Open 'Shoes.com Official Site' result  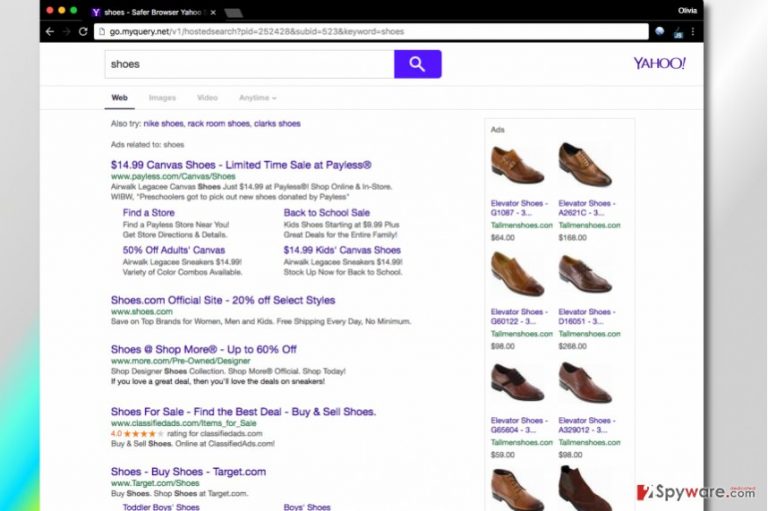tap(223, 300)
